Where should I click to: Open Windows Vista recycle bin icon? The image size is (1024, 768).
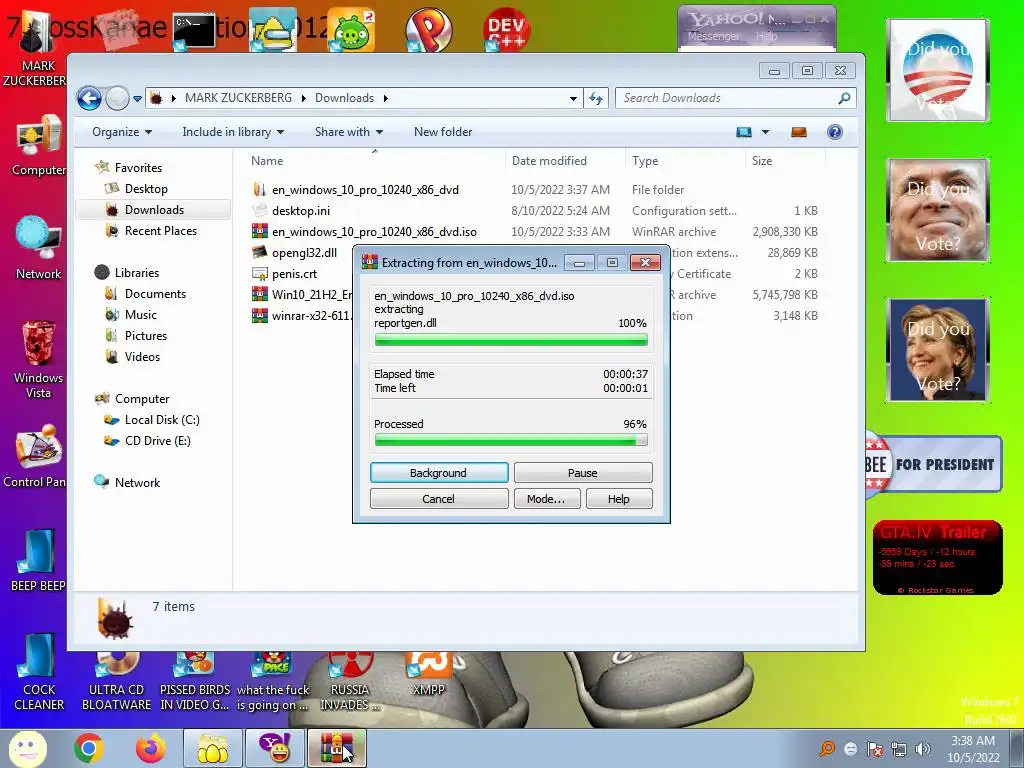tap(38, 359)
